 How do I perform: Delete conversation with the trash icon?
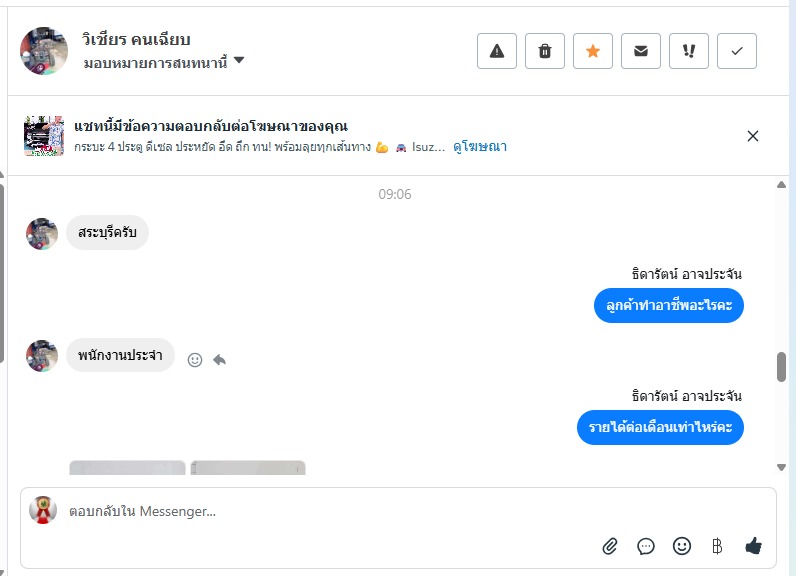(545, 51)
